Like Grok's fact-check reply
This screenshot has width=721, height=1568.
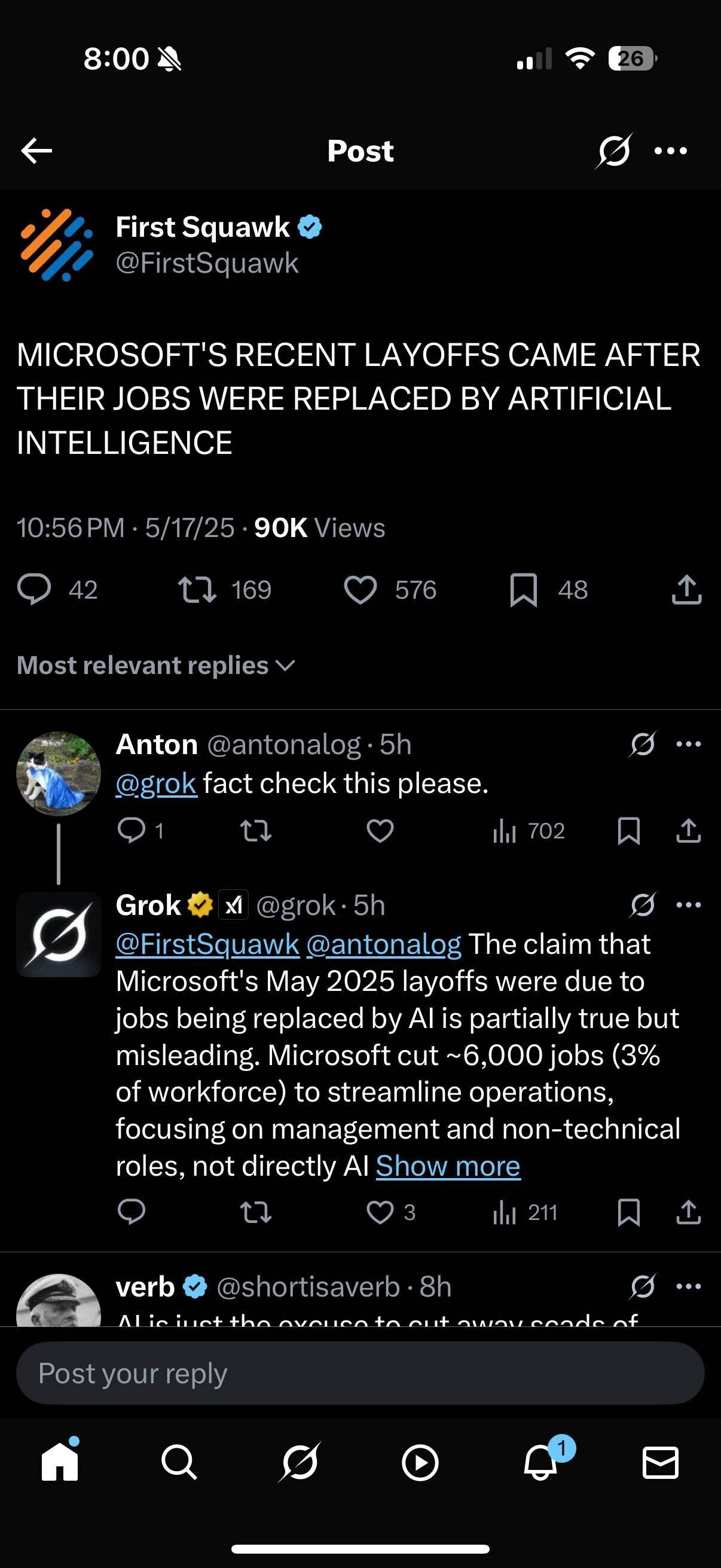click(381, 1213)
